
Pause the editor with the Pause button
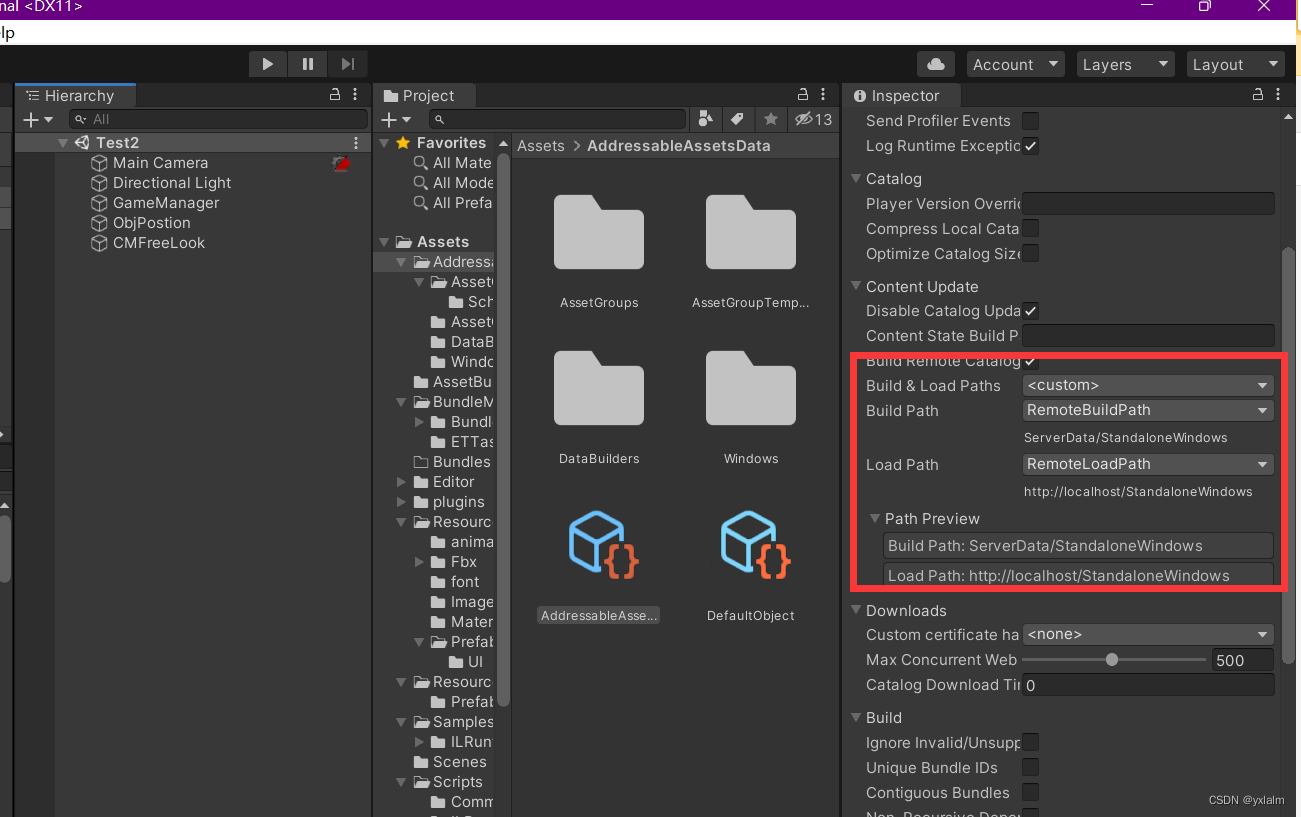point(308,64)
